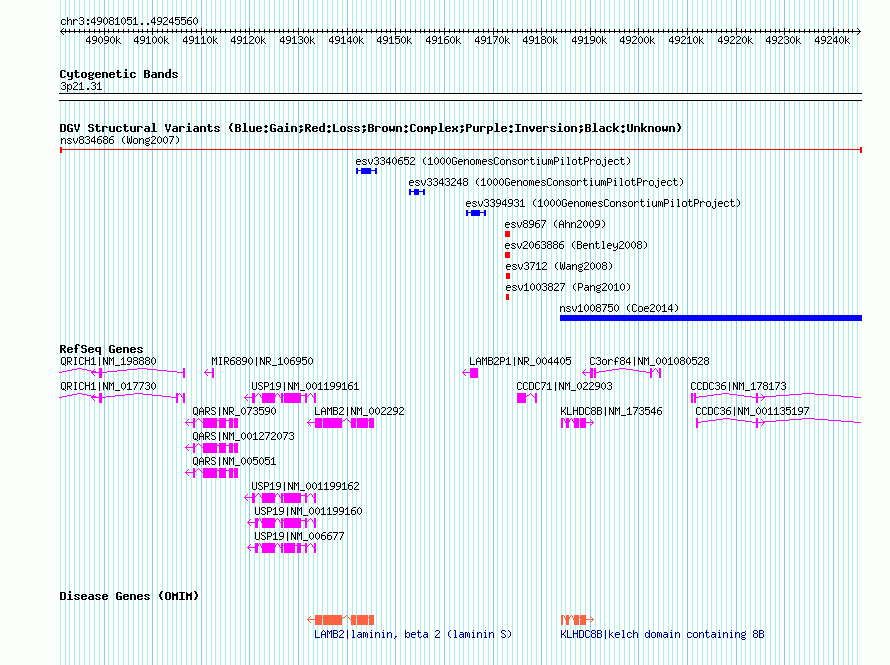Click the QARS NM_001272073 gene glyph

[212, 448]
